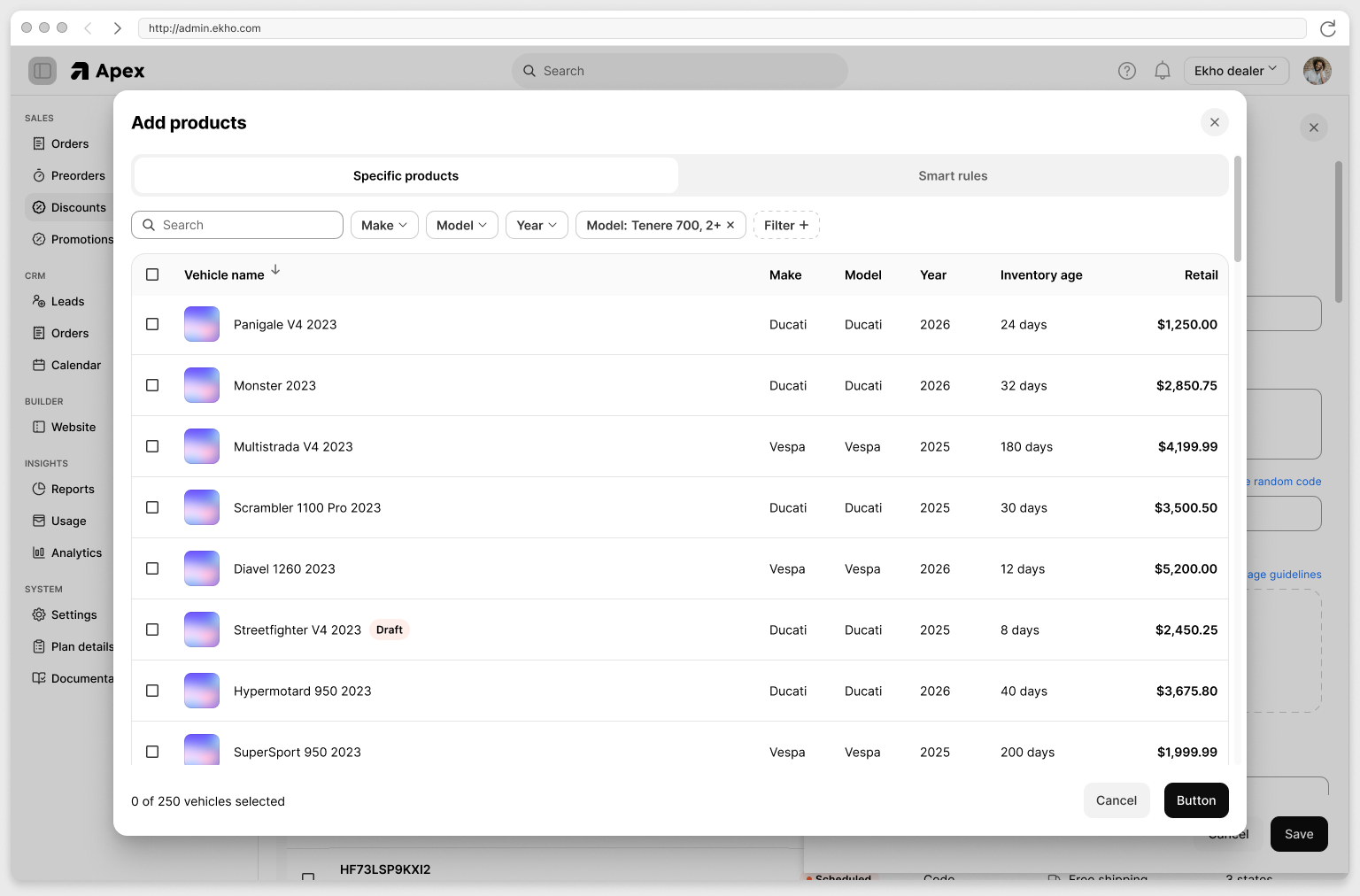The width and height of the screenshot is (1360, 896).
Task: Check Scrambler 1100 Pro 2023 row
Action: 152,507
